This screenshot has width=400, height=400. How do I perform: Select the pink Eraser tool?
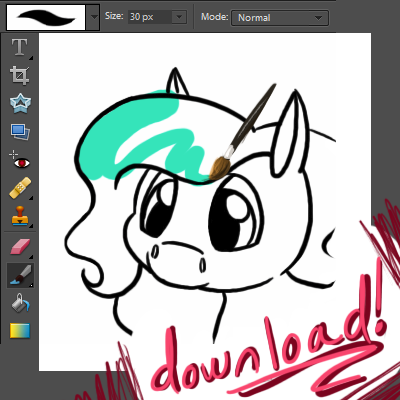[20, 247]
